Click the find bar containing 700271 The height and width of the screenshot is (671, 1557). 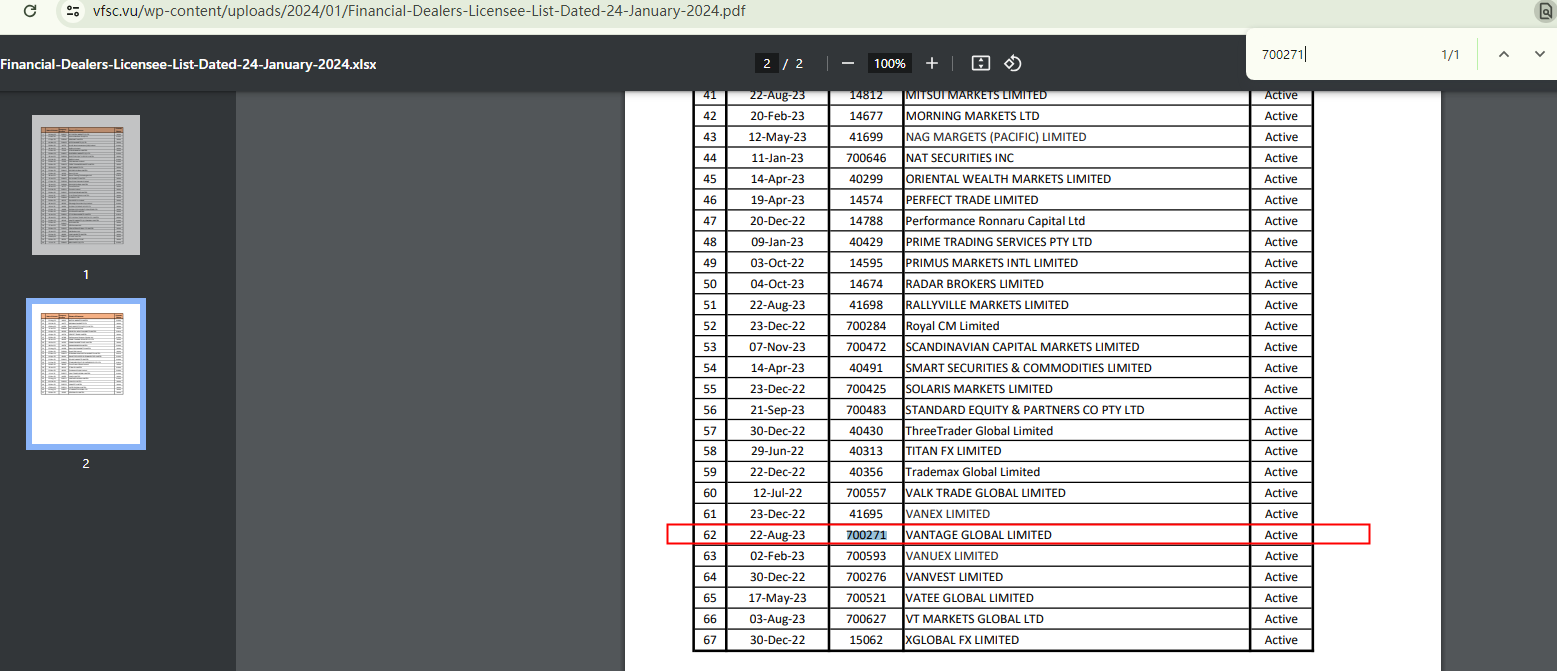[1340, 55]
